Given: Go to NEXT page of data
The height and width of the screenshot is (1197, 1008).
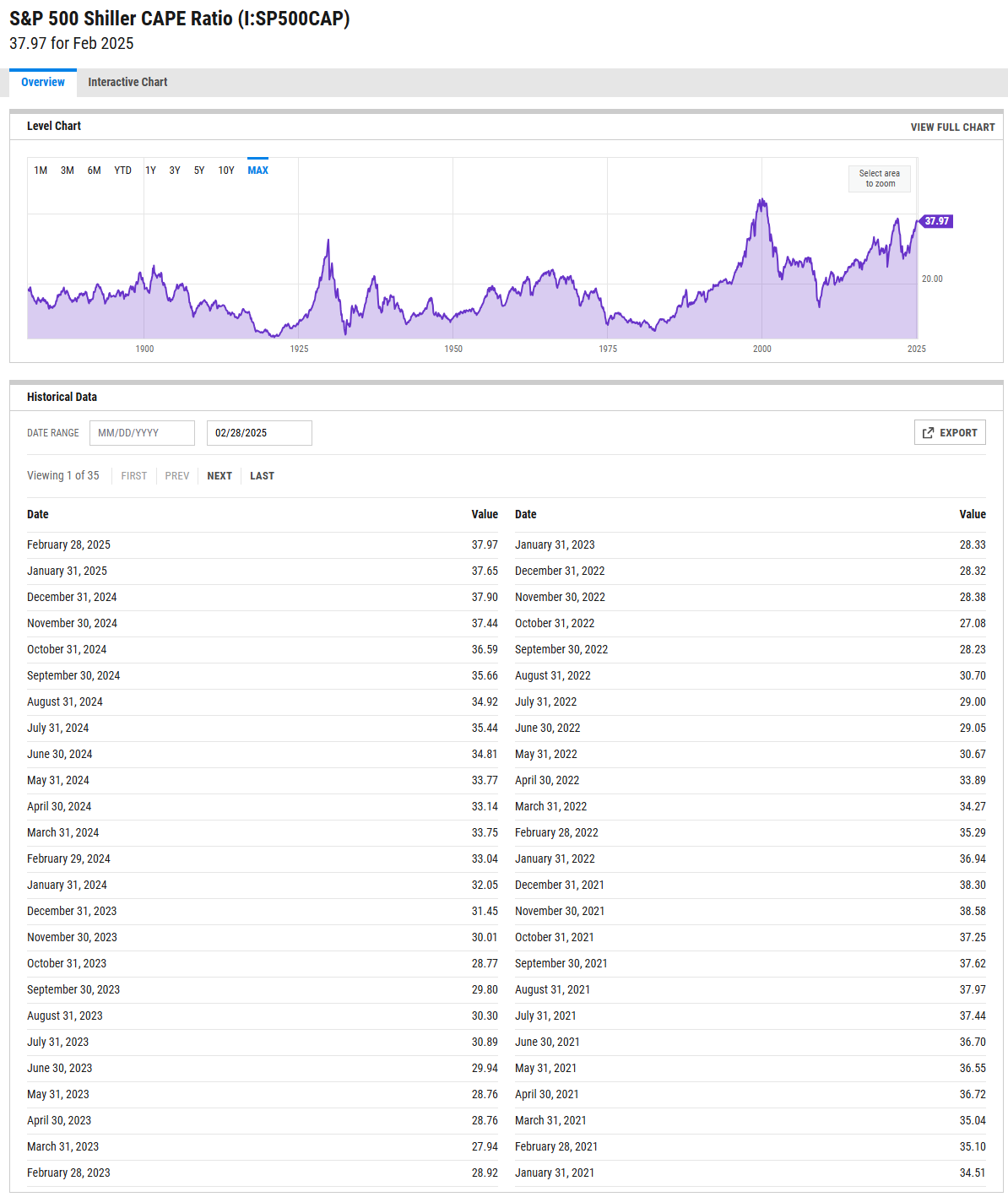Looking at the screenshot, I should click(219, 476).
